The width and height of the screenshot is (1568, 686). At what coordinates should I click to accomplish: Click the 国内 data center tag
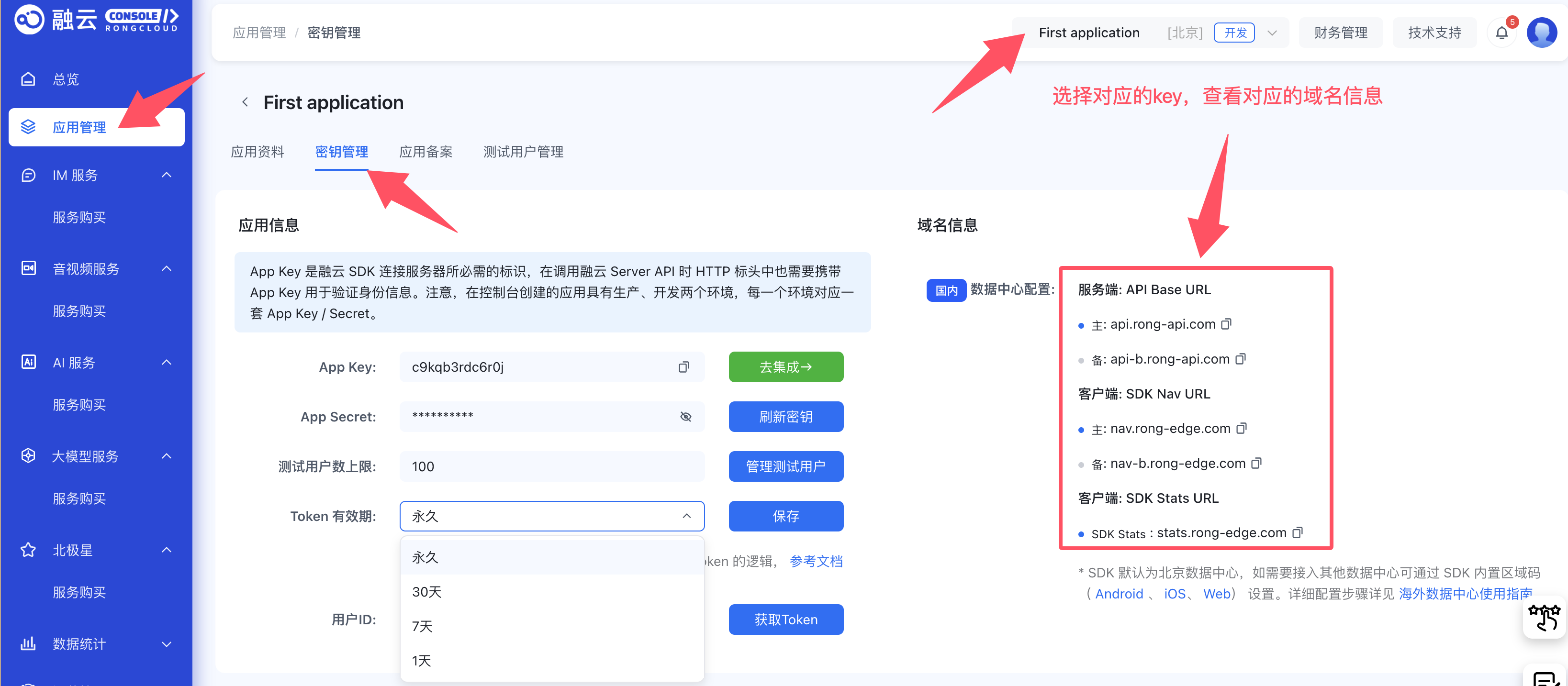(946, 290)
